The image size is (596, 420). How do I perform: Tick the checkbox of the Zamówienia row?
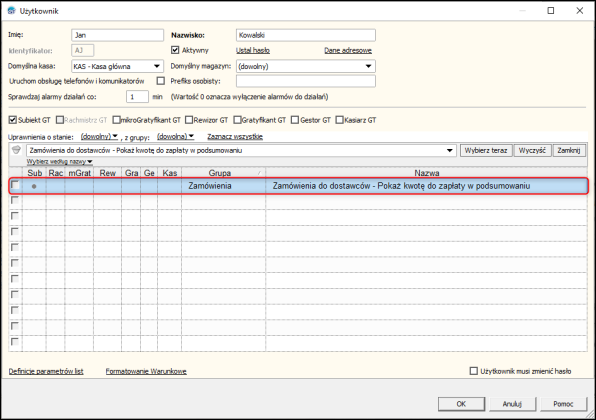click(15, 185)
